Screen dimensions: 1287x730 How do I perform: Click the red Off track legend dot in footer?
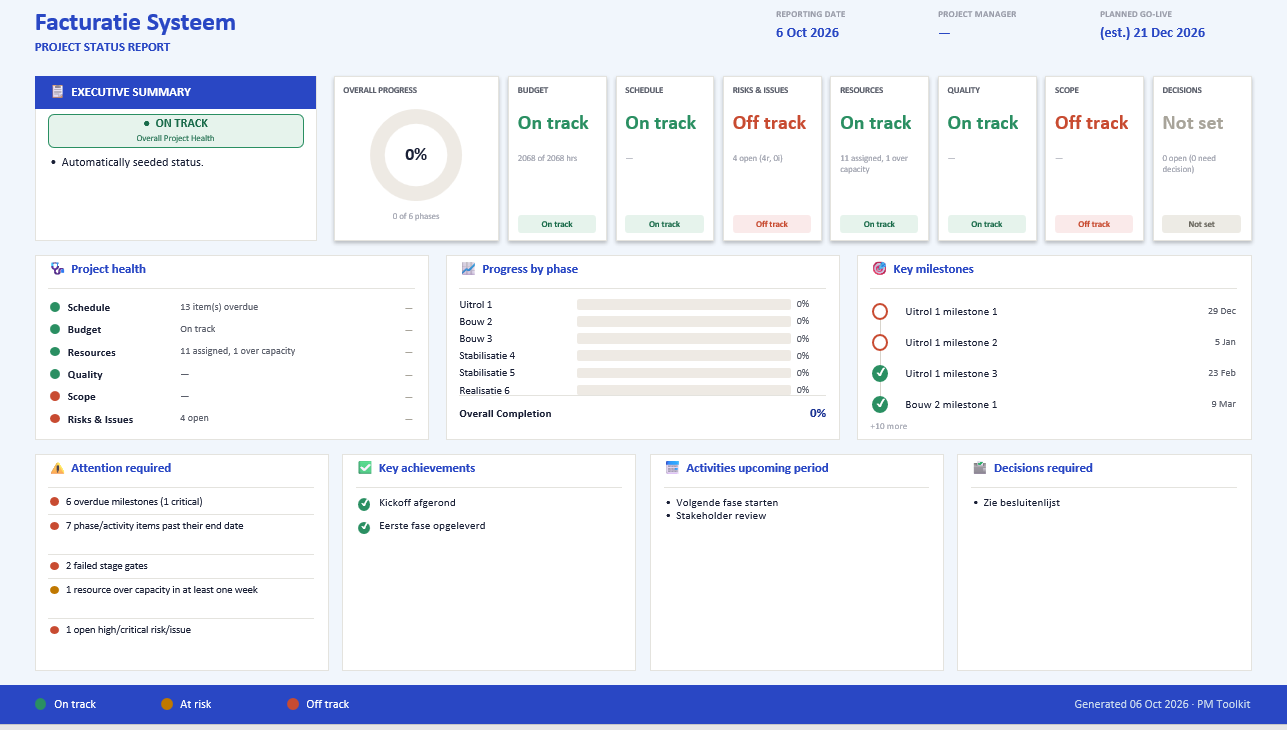coord(293,704)
